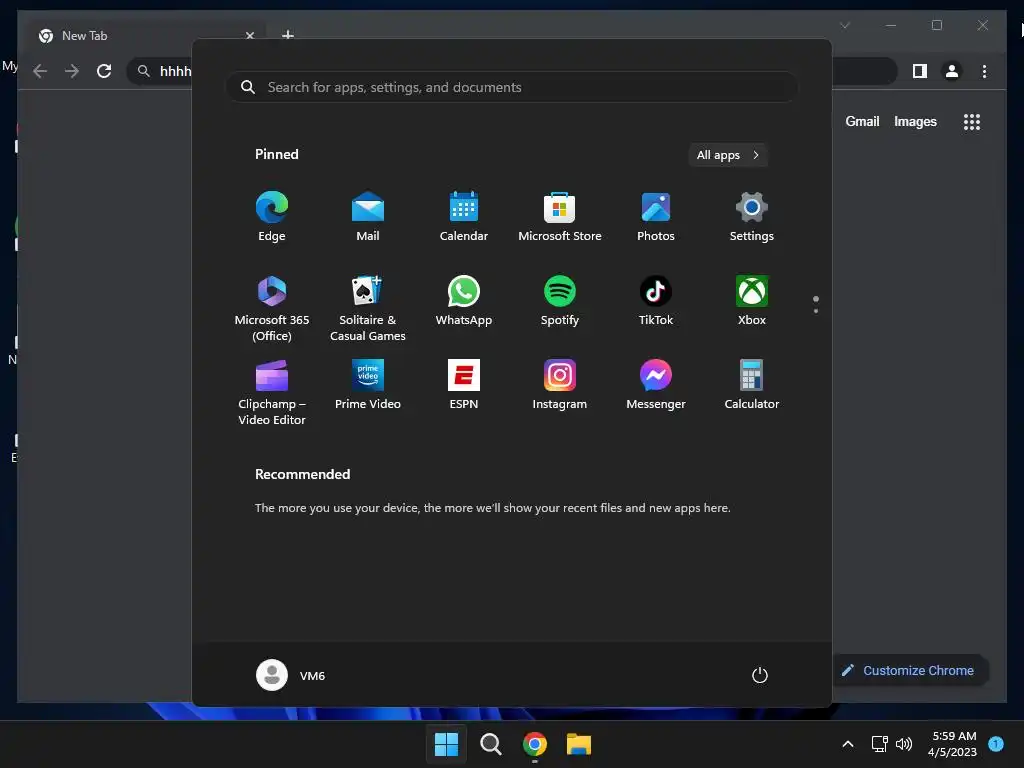1024x768 pixels.
Task: Click the Start menu search field
Action: tap(512, 87)
